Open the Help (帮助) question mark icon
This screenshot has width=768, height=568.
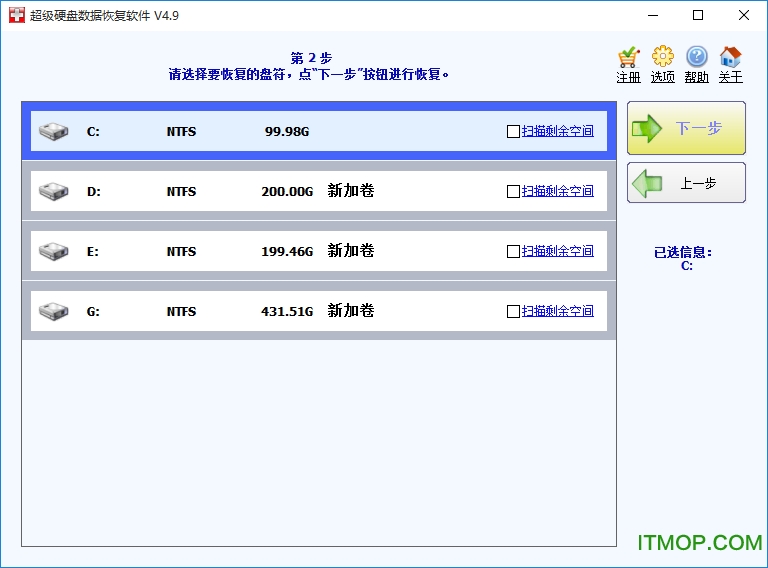point(696,58)
